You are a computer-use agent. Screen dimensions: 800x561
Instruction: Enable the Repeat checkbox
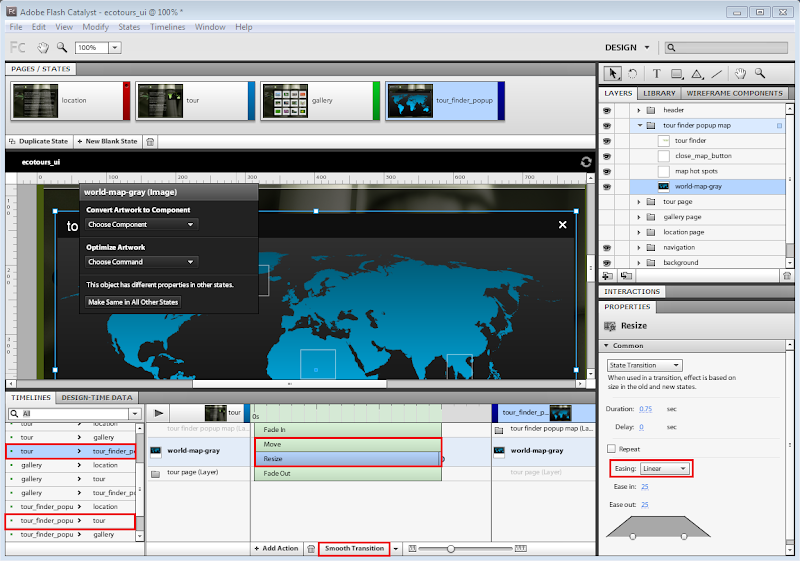[612, 449]
